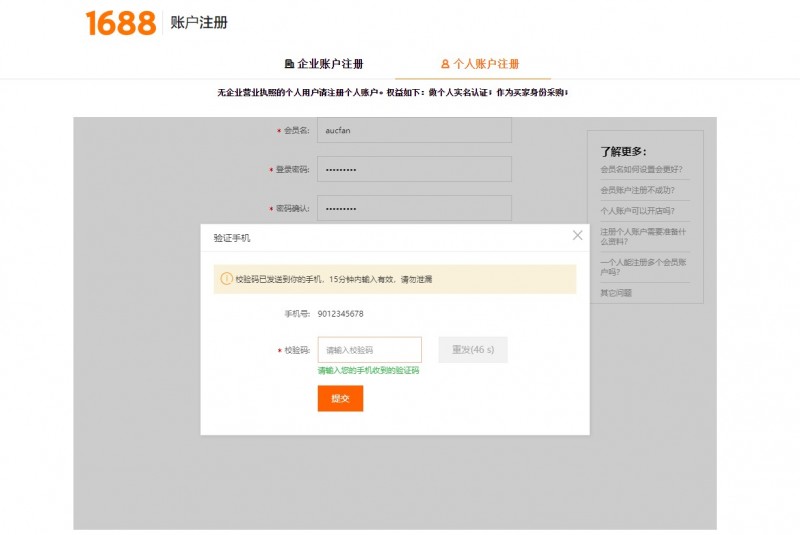800x535 pixels.
Task: Close the 验证手机 dialog with the X
Action: tap(577, 236)
